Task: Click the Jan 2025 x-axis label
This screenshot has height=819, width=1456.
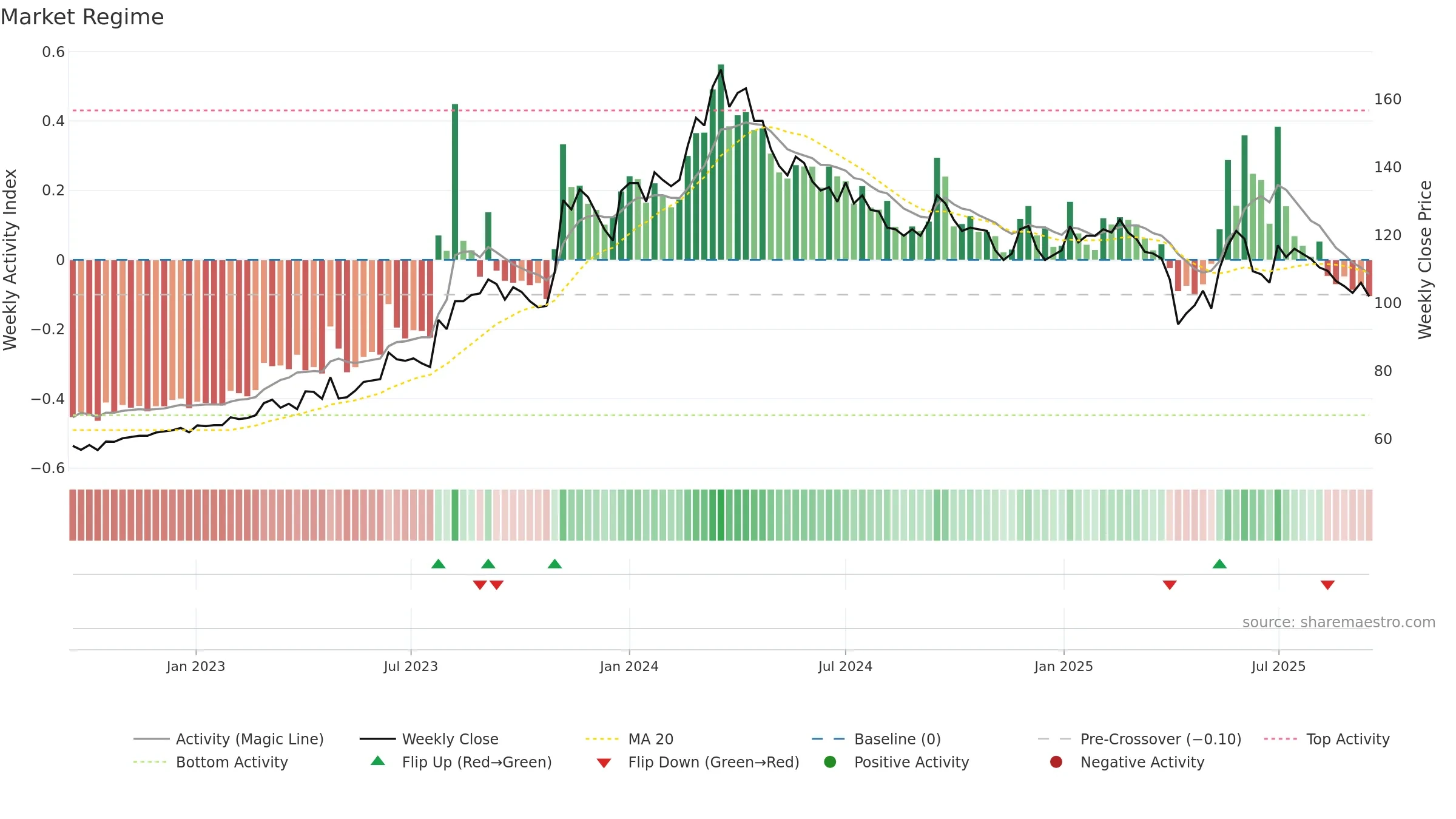Action: 1063,666
